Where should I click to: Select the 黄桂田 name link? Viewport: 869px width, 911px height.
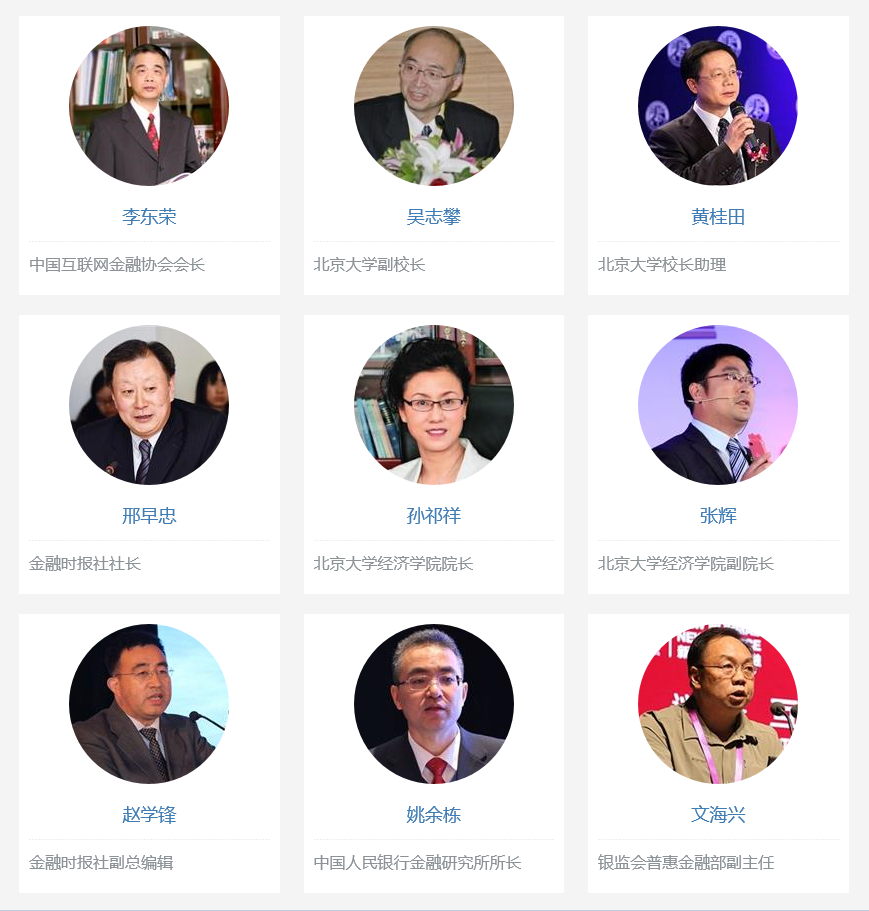(x=718, y=217)
